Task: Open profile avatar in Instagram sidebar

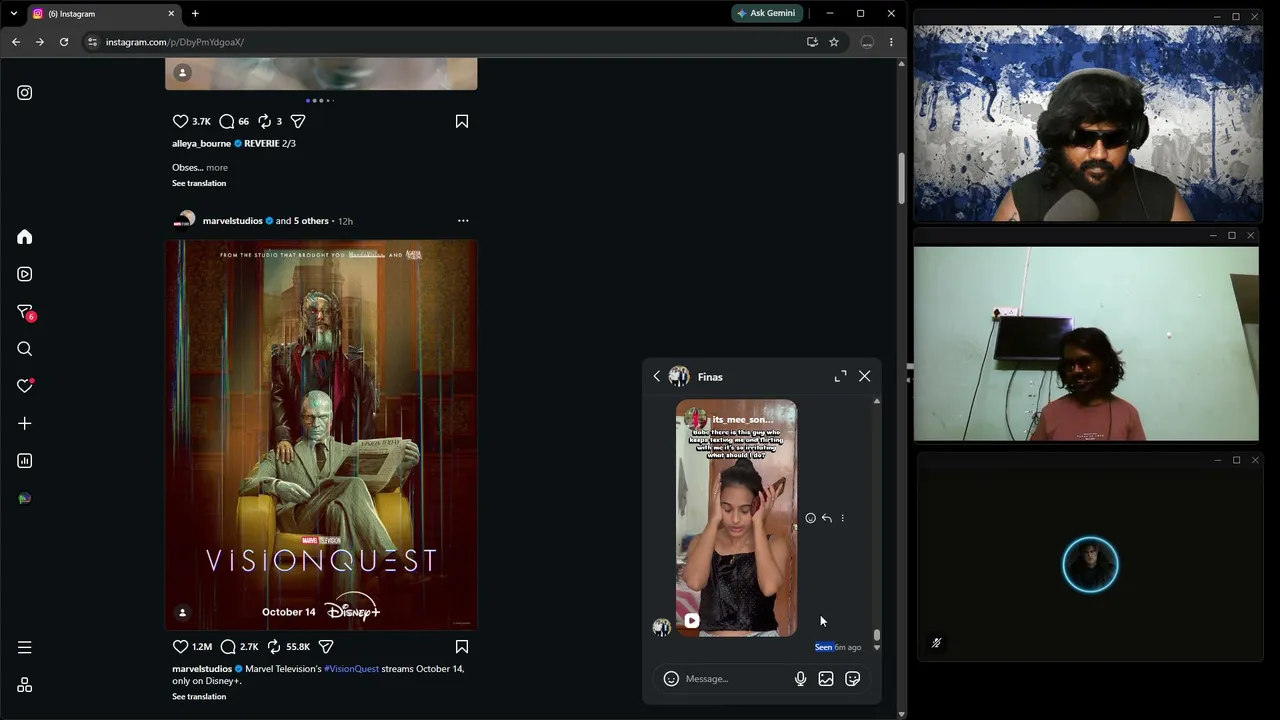Action: (25, 498)
